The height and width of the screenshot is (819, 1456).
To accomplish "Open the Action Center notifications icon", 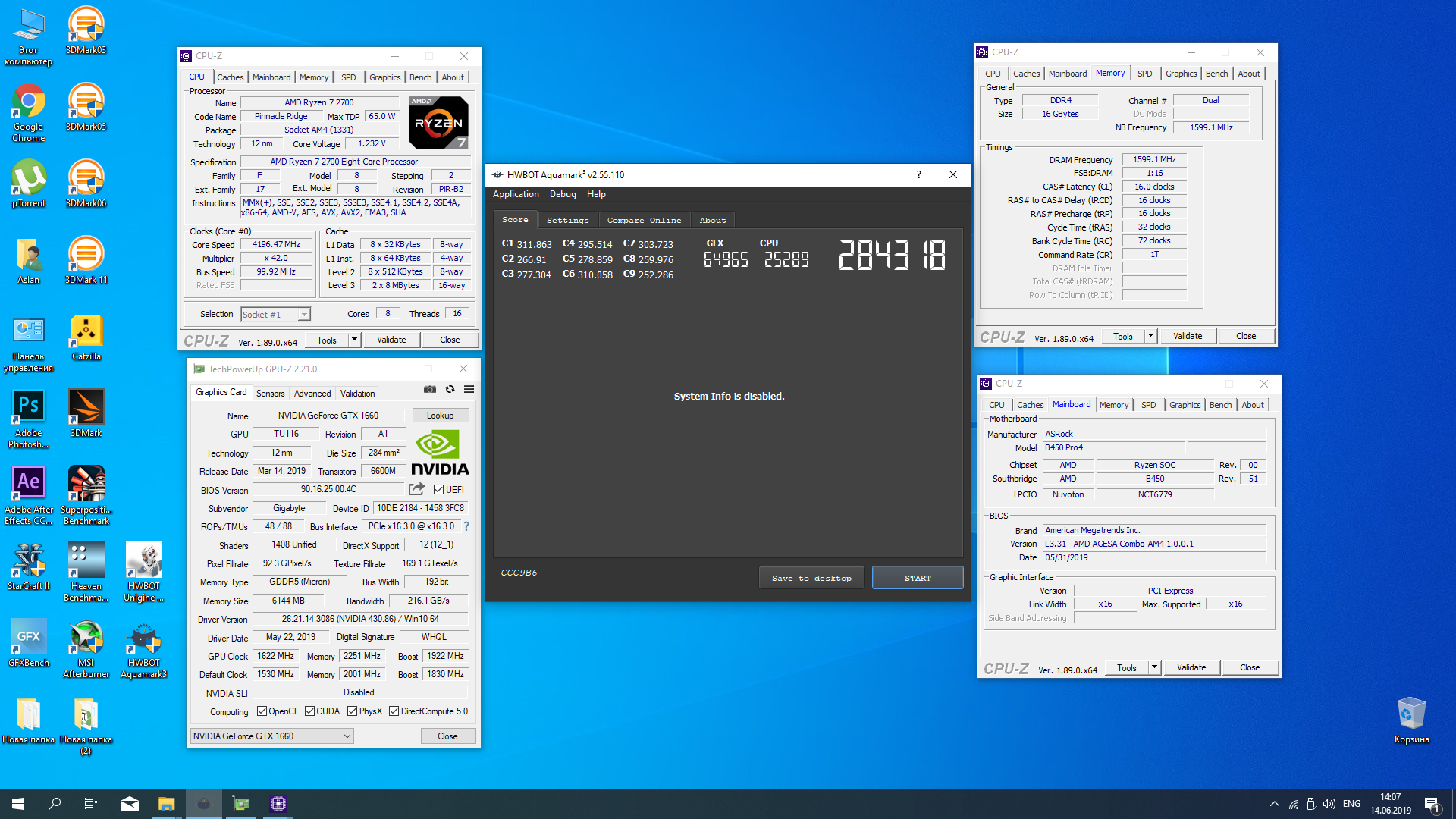I will coord(1432,804).
